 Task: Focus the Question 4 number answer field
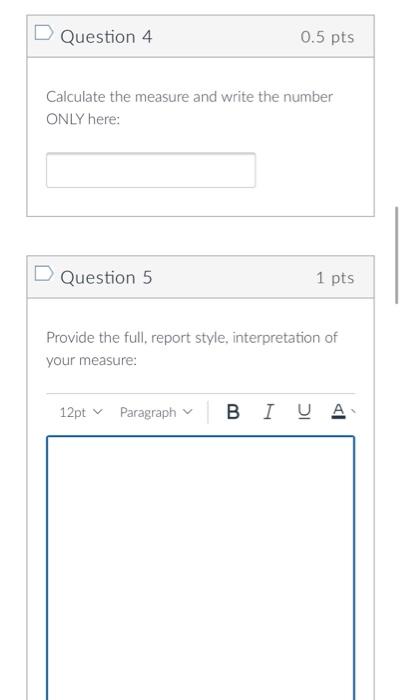pos(151,170)
